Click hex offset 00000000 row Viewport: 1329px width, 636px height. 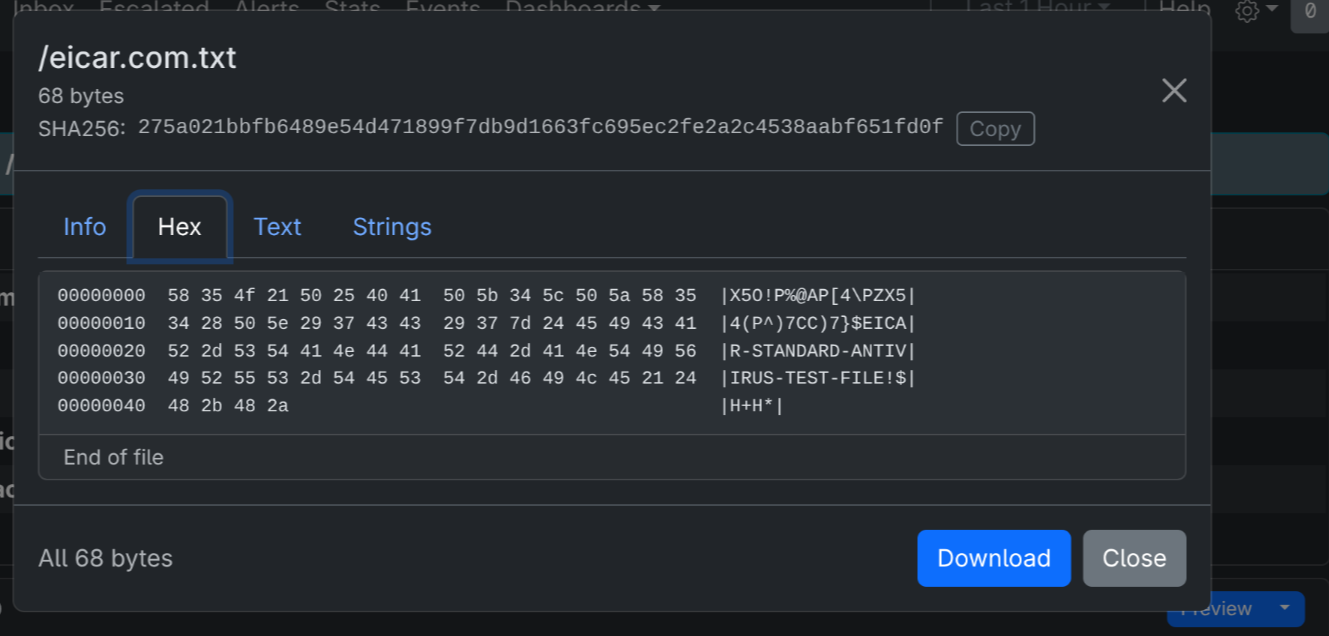tap(486, 296)
